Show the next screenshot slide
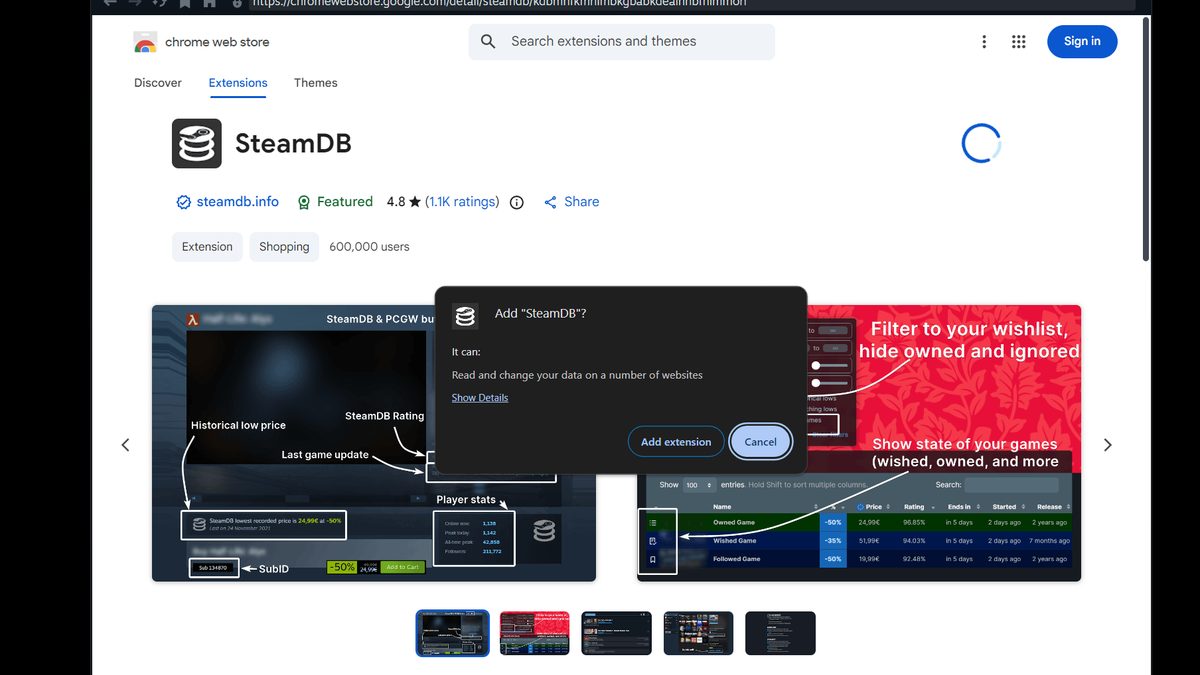The image size is (1200, 675). pos(1107,444)
